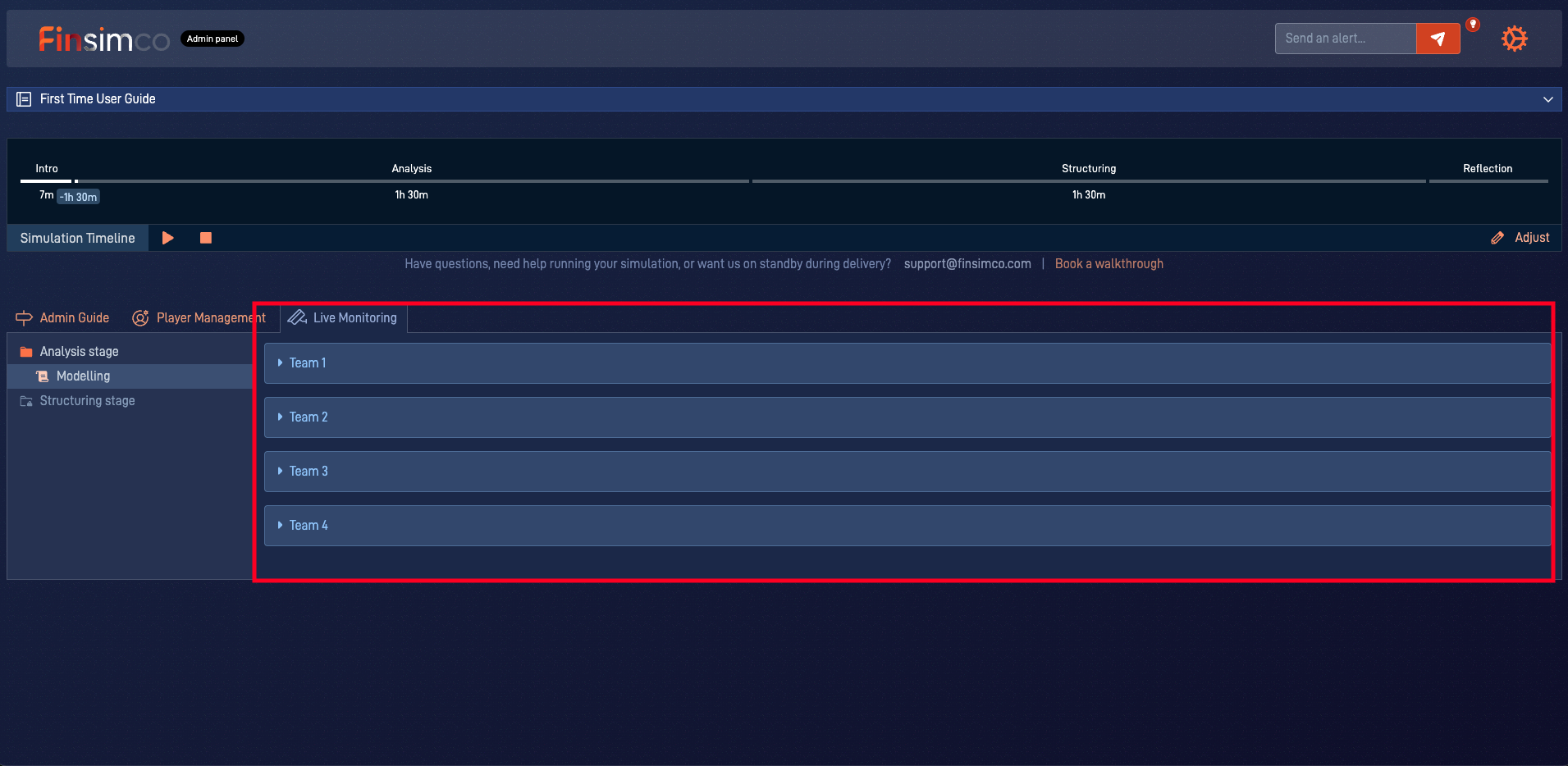This screenshot has height=766, width=1568.
Task: Expand the Team 2 row
Action: coord(907,417)
